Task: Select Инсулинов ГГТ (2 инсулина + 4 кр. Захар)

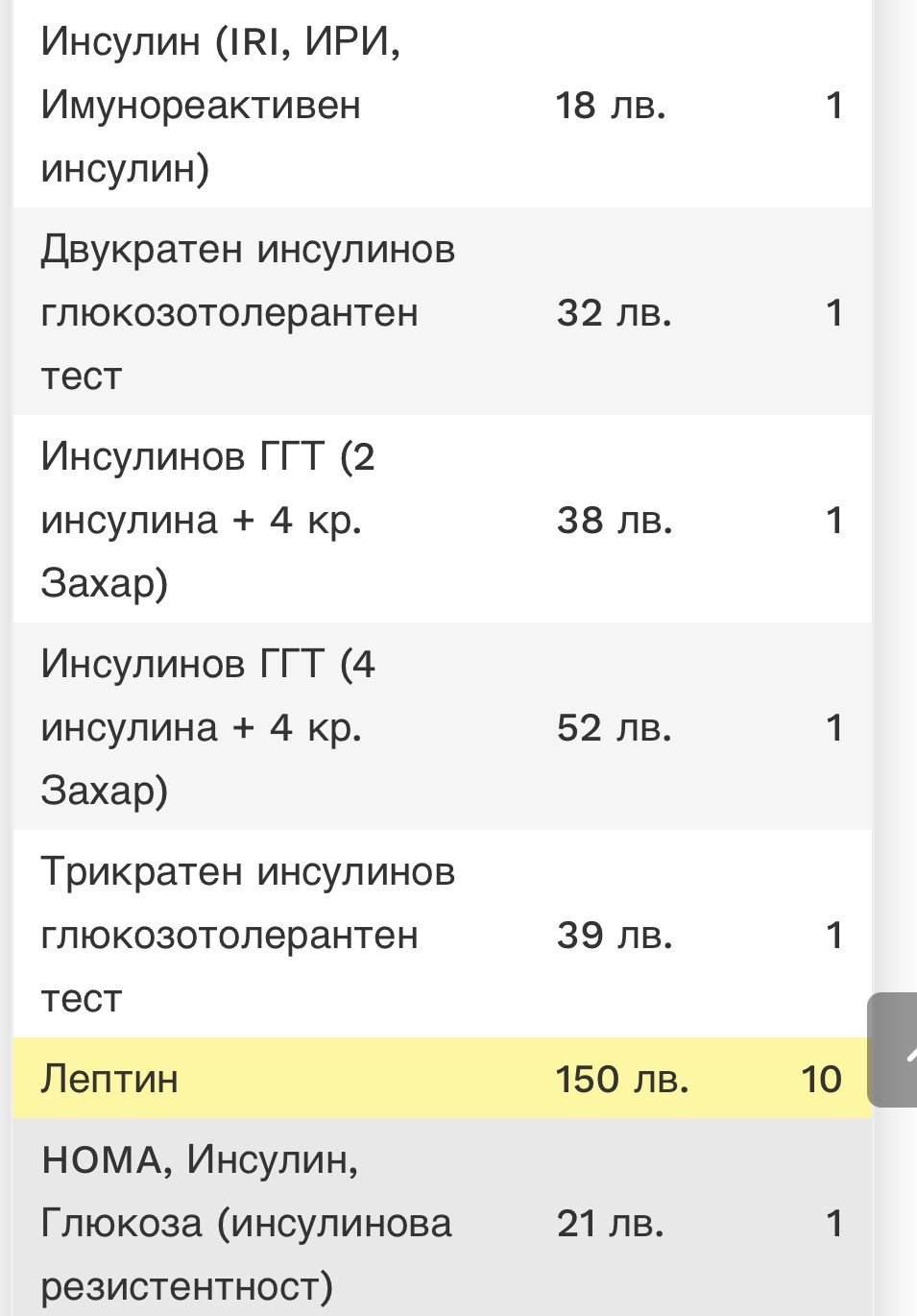Action: click(x=207, y=520)
